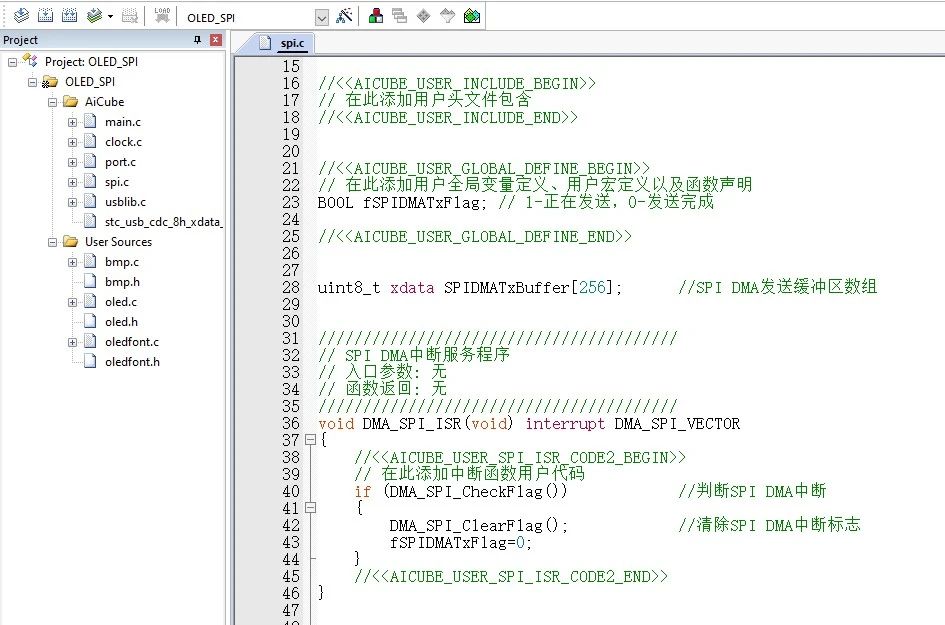
Task: Expand the usblib.c tree node
Action: coord(72,202)
